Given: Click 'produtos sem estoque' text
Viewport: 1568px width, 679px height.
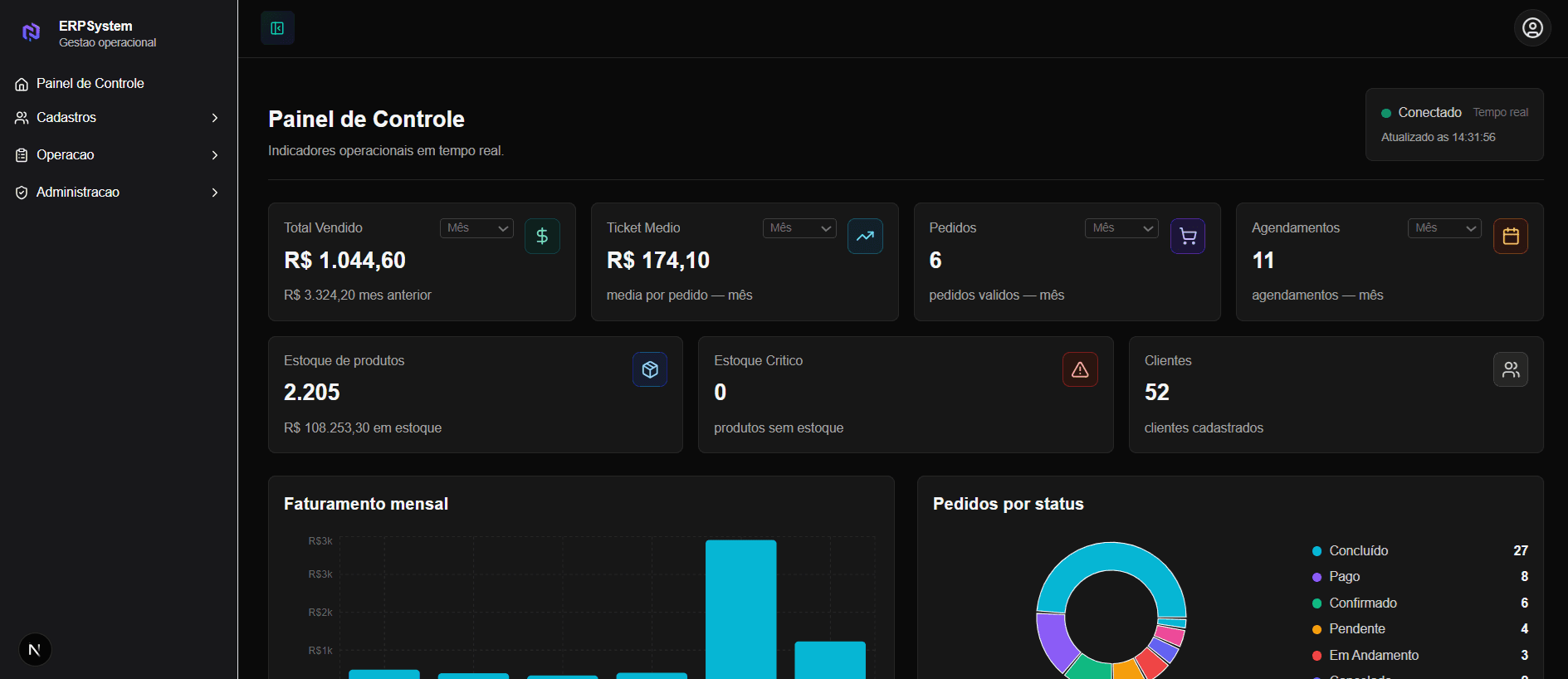Looking at the screenshot, I should pyautogui.click(x=779, y=428).
